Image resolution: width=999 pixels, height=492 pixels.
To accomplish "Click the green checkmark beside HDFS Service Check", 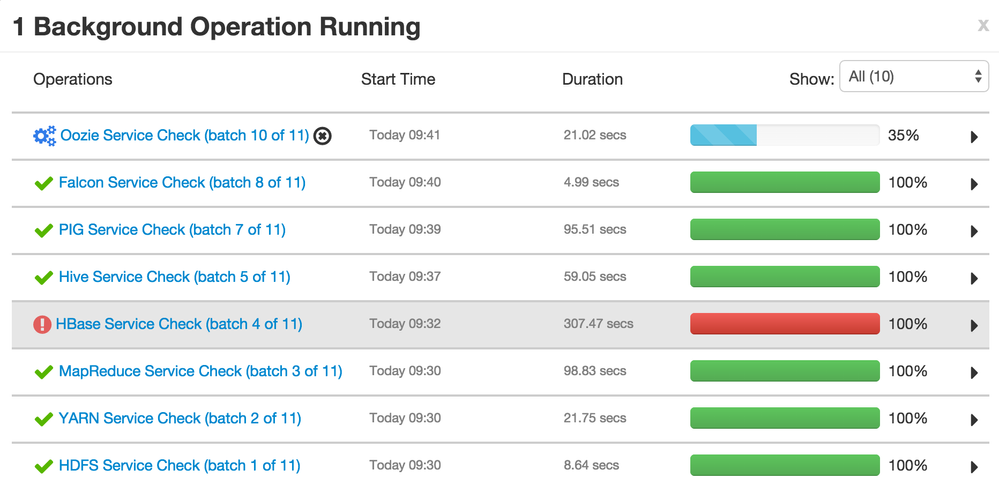I will coord(43,466).
